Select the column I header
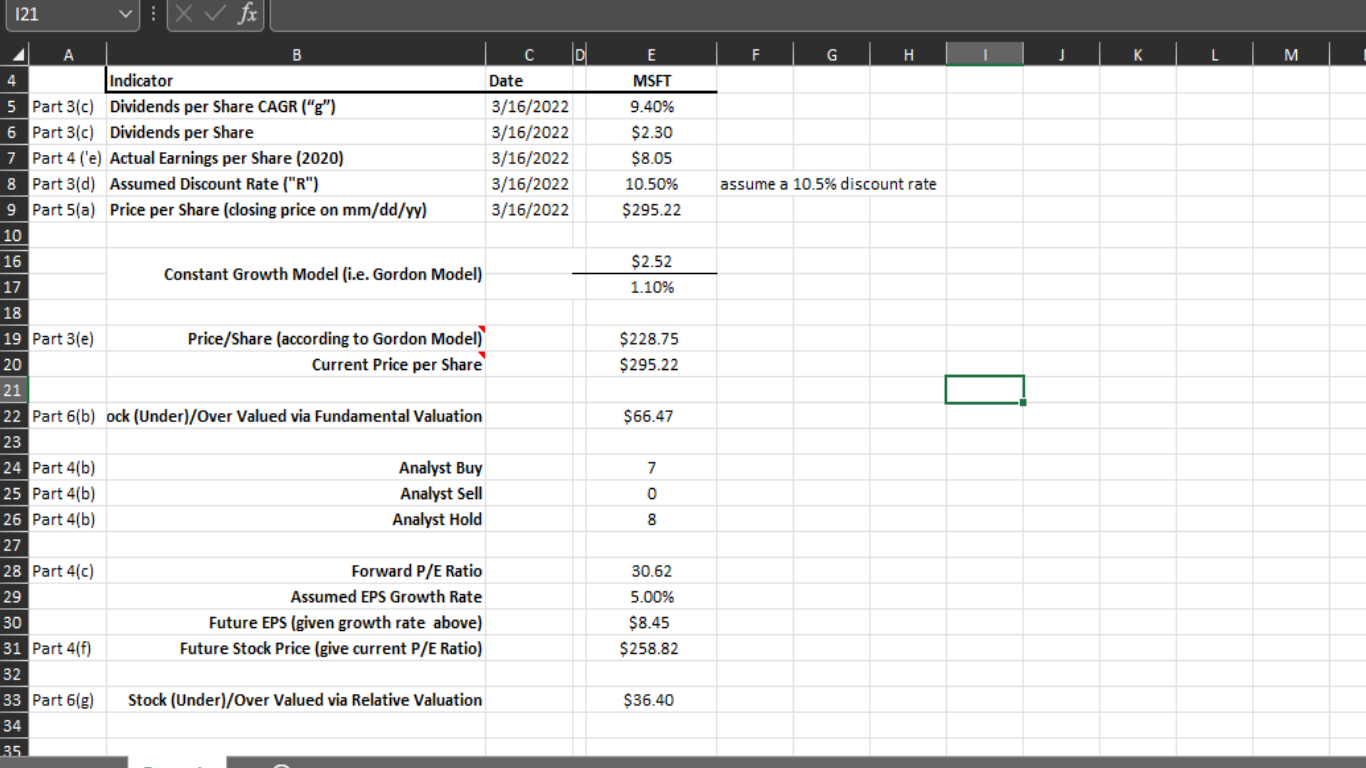The image size is (1366, 768). tap(985, 54)
